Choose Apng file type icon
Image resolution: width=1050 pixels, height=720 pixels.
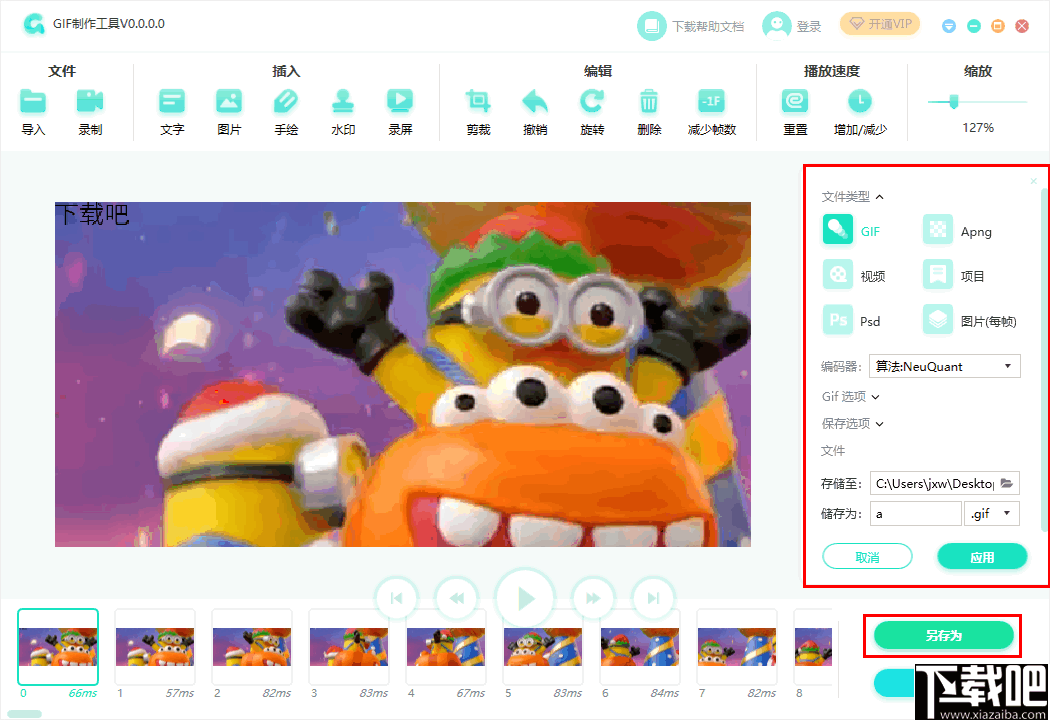tap(938, 230)
